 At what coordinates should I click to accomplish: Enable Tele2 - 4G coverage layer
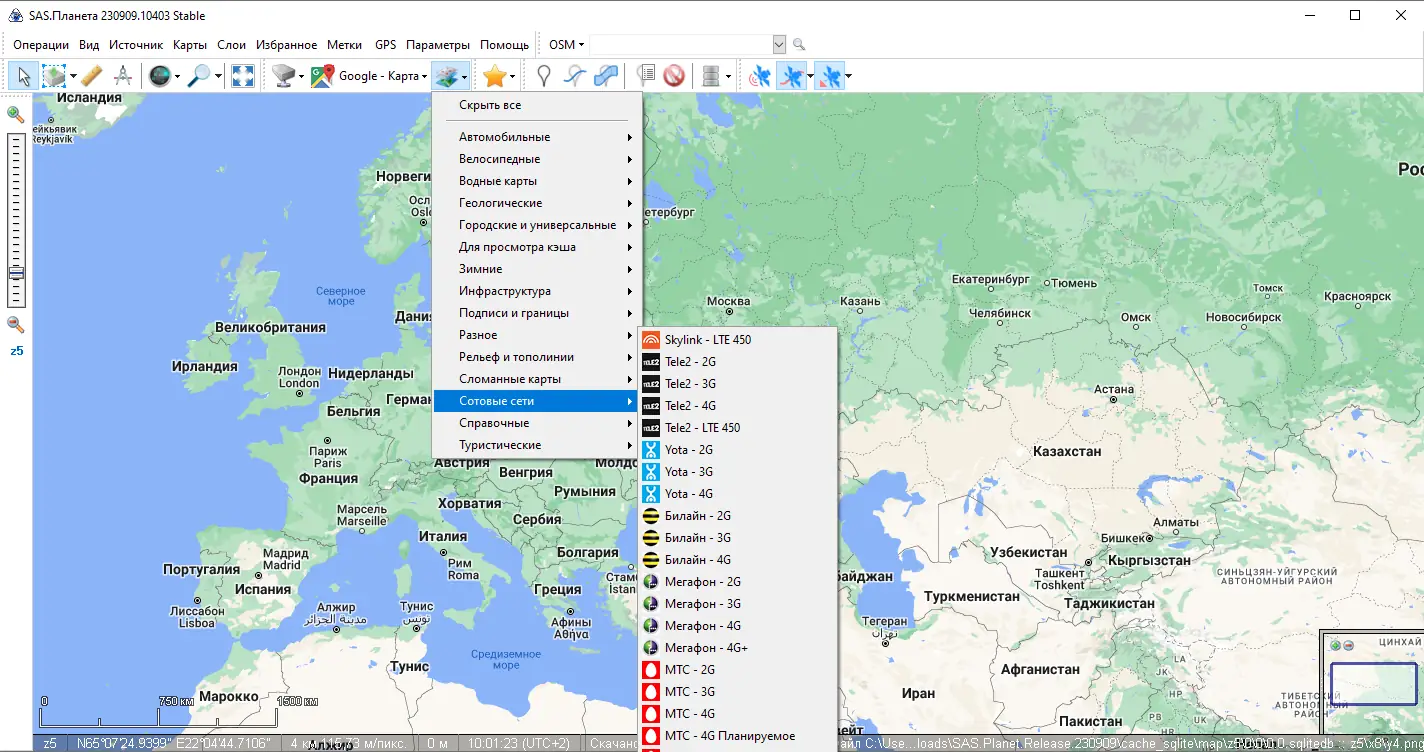coord(738,406)
